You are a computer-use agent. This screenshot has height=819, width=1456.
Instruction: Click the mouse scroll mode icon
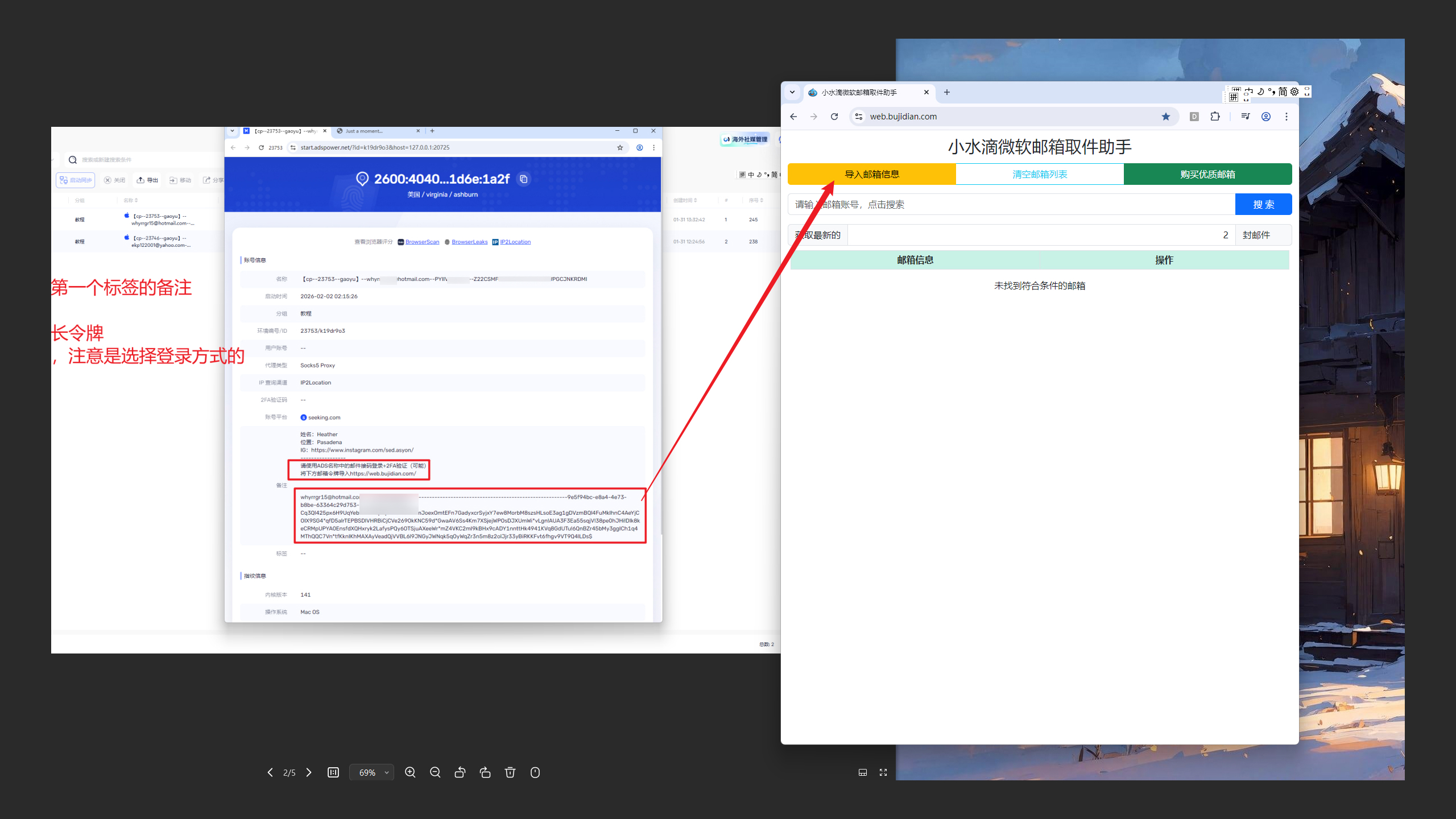pyautogui.click(x=535, y=772)
